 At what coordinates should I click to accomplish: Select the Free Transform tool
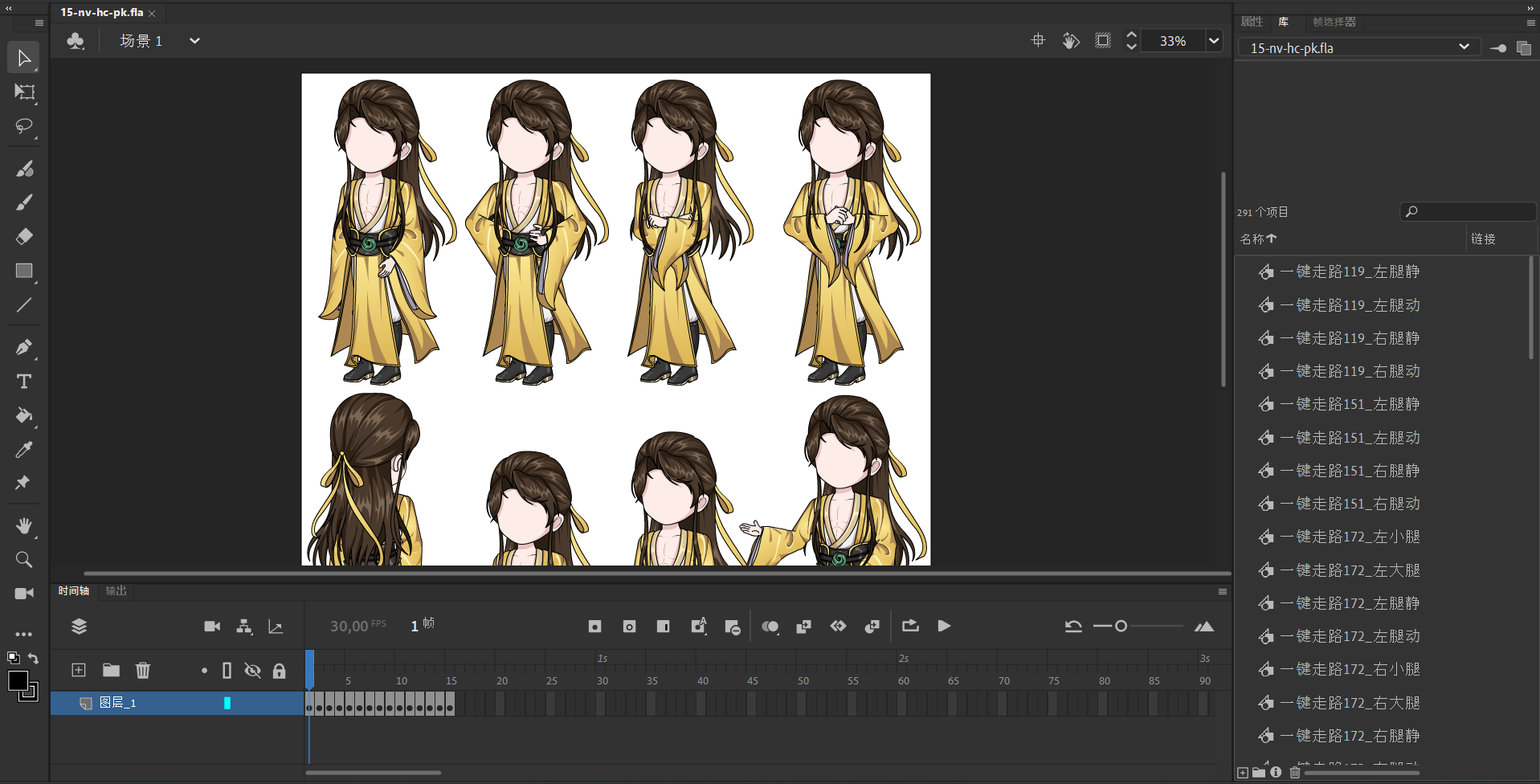click(24, 92)
